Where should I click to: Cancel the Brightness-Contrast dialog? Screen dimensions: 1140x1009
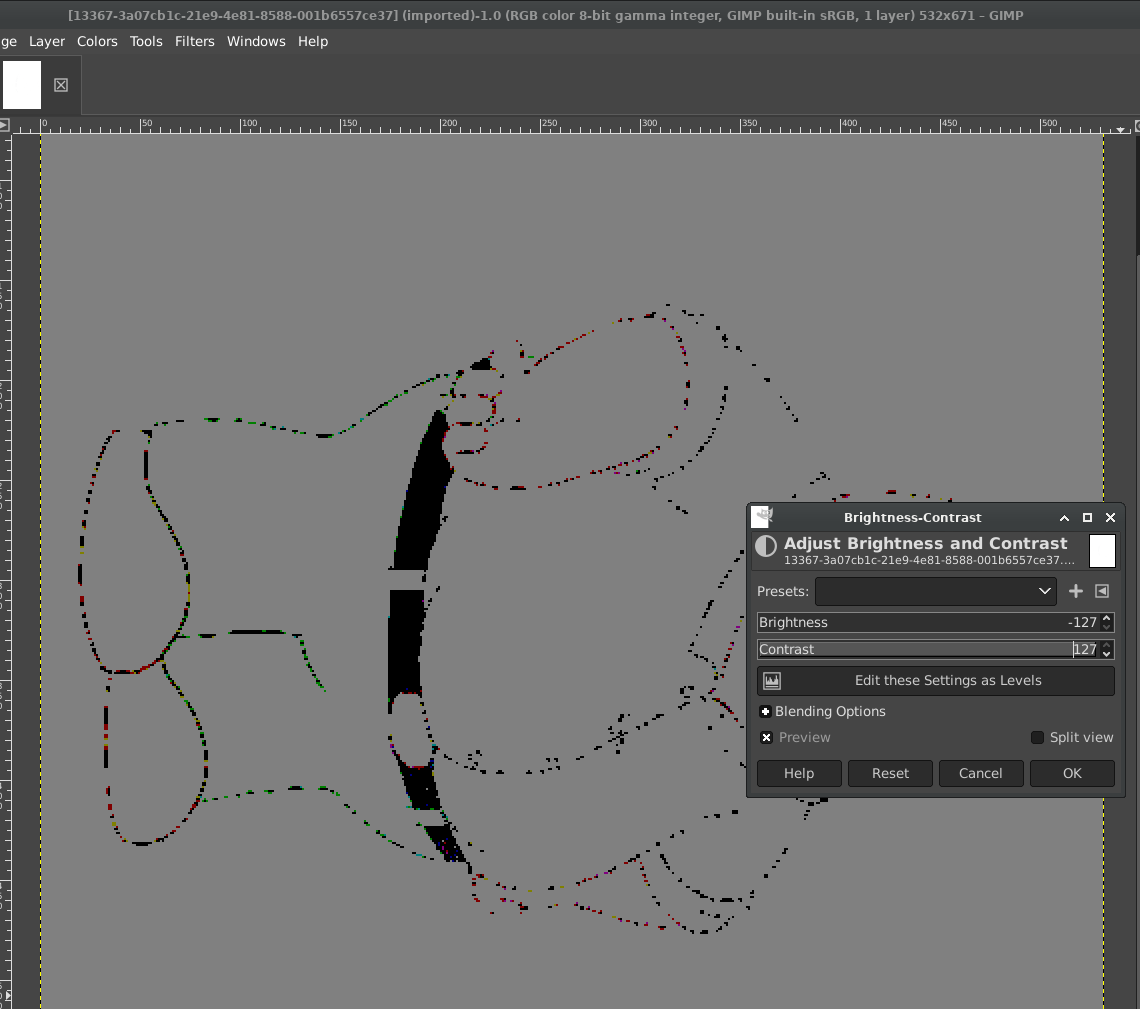[x=981, y=773]
